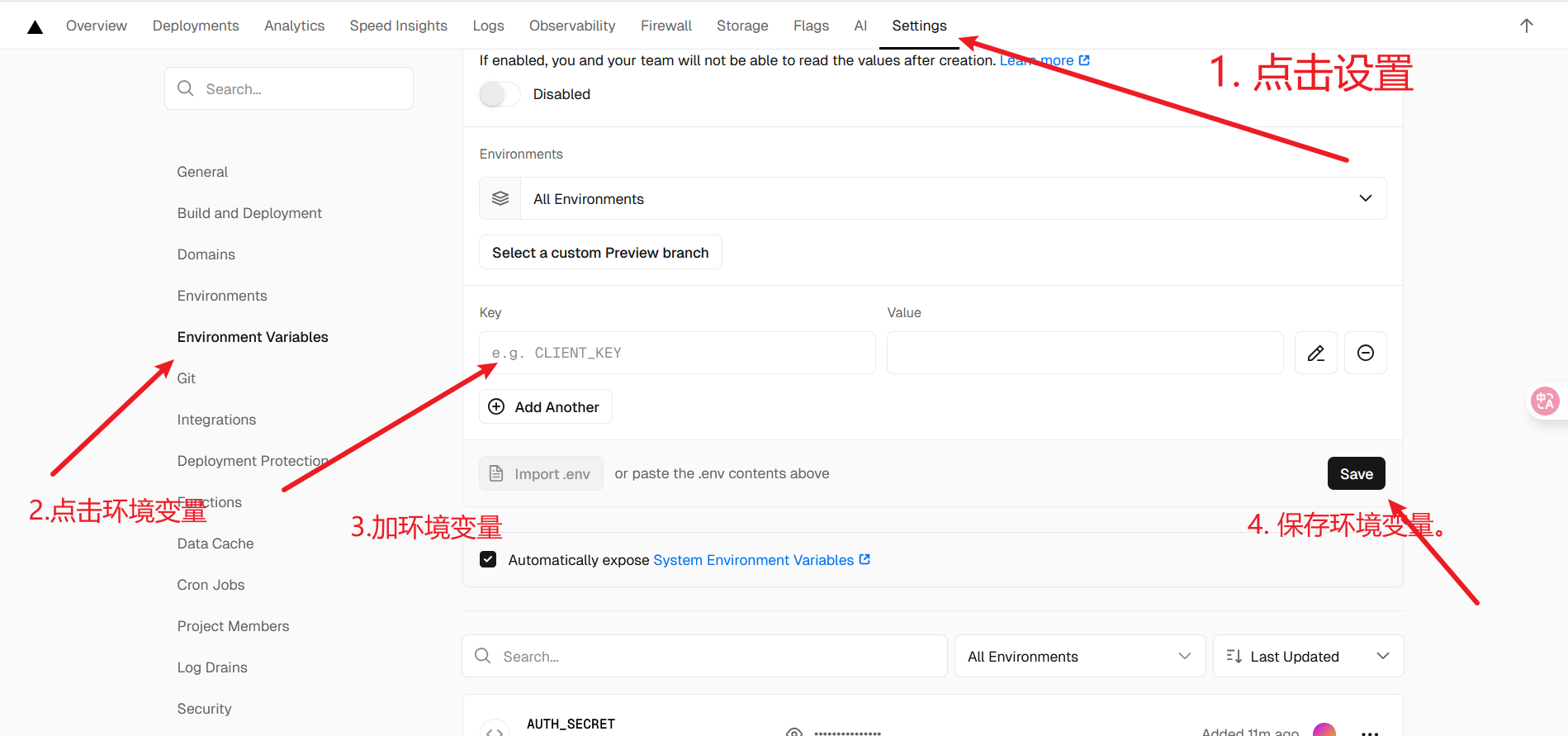Click the Vercel triangle logo
Screen dimensions: 1568x736
[35, 27]
